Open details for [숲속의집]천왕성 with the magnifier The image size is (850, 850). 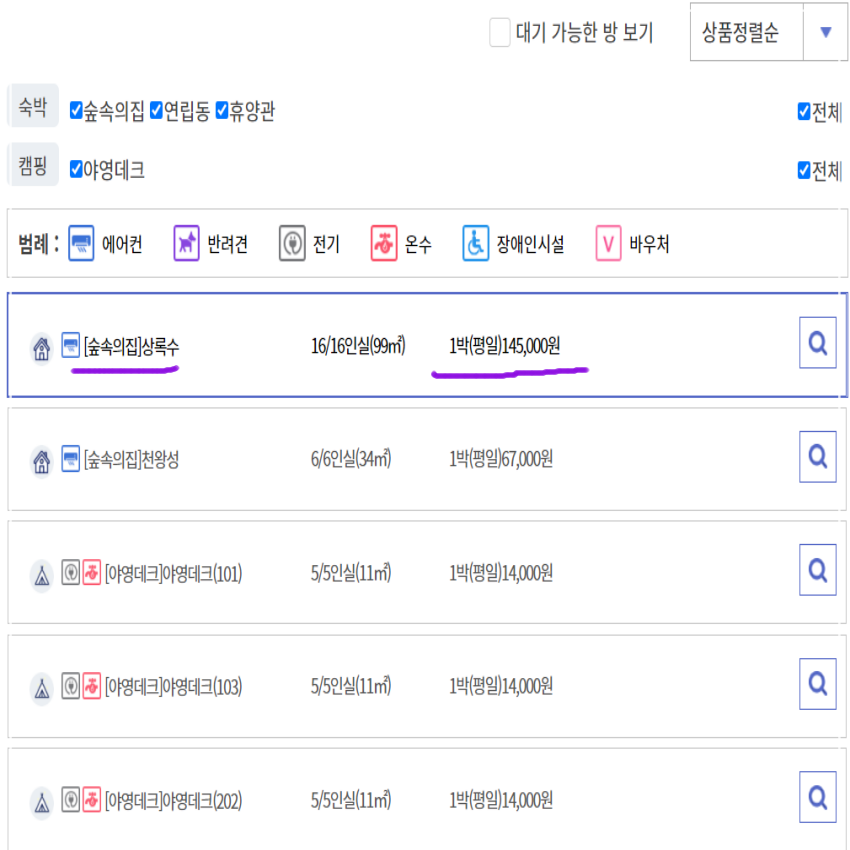point(818,457)
